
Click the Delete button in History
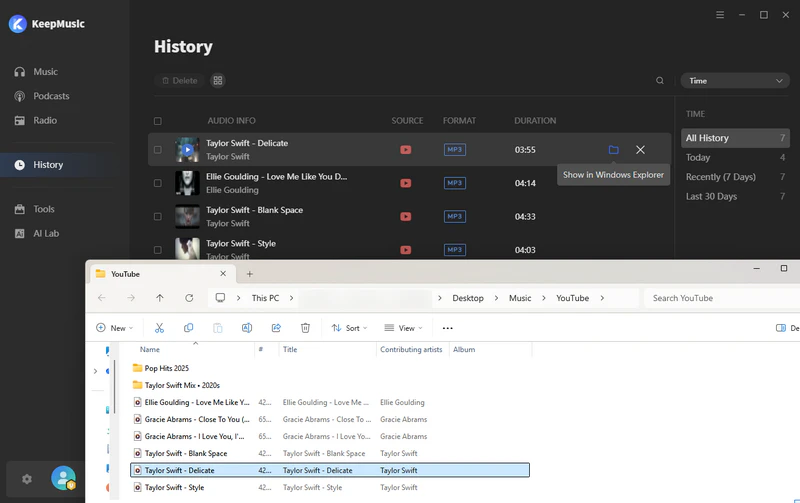pos(179,81)
